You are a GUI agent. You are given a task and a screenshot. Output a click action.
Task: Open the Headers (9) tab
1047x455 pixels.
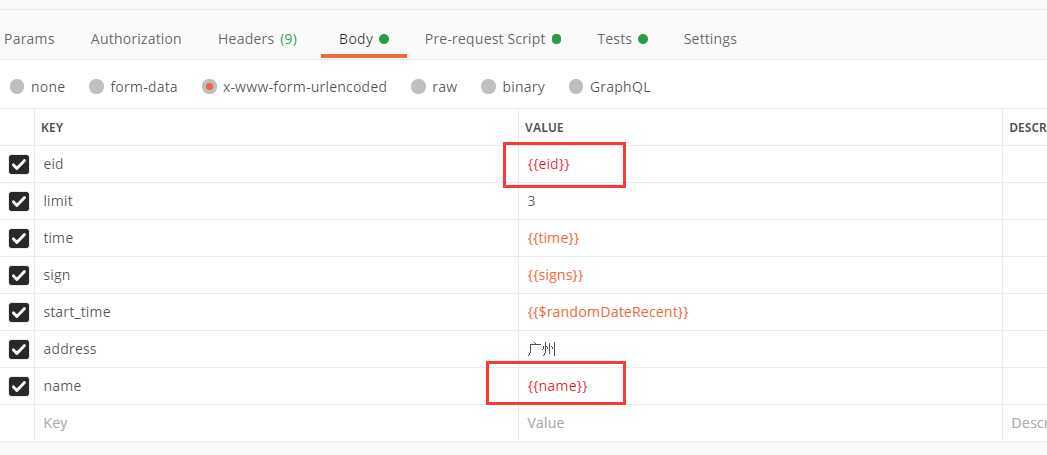click(257, 39)
